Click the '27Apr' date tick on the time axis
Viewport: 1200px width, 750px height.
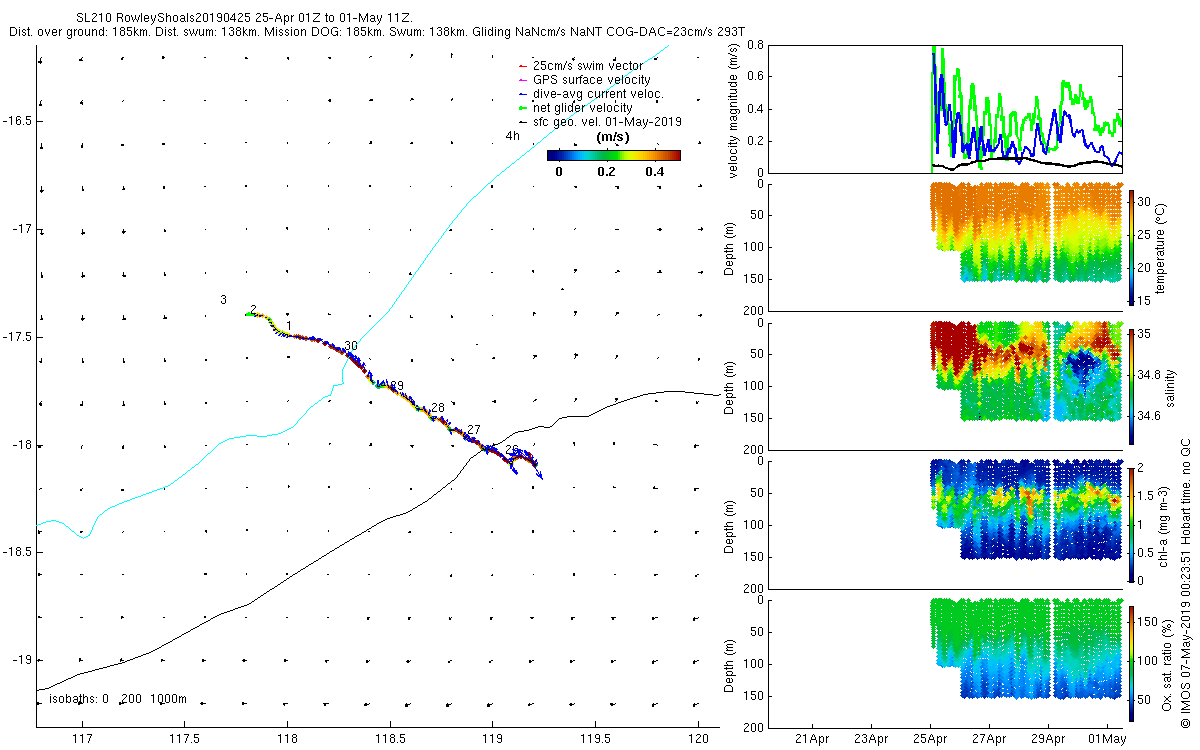click(x=990, y=740)
